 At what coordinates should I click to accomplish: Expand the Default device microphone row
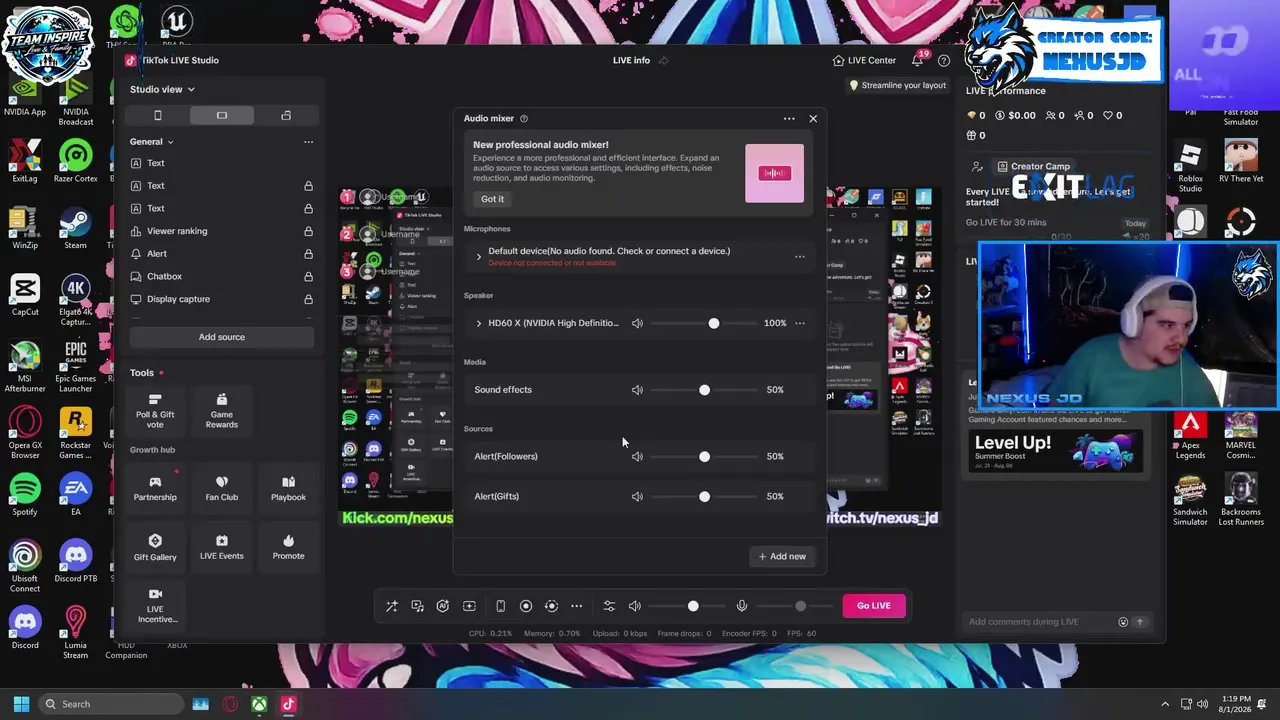pyautogui.click(x=478, y=257)
